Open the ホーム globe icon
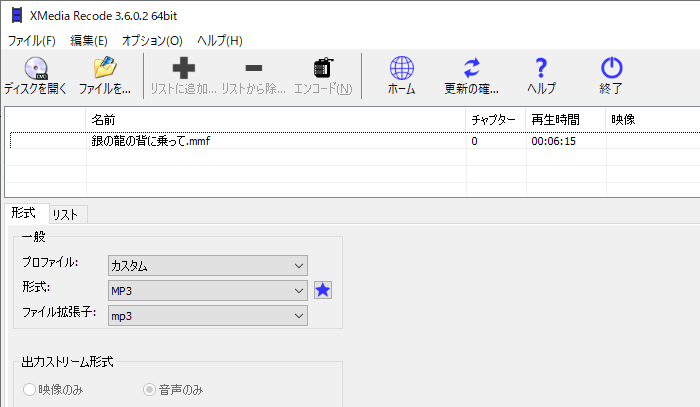The image size is (700, 407). 402,68
